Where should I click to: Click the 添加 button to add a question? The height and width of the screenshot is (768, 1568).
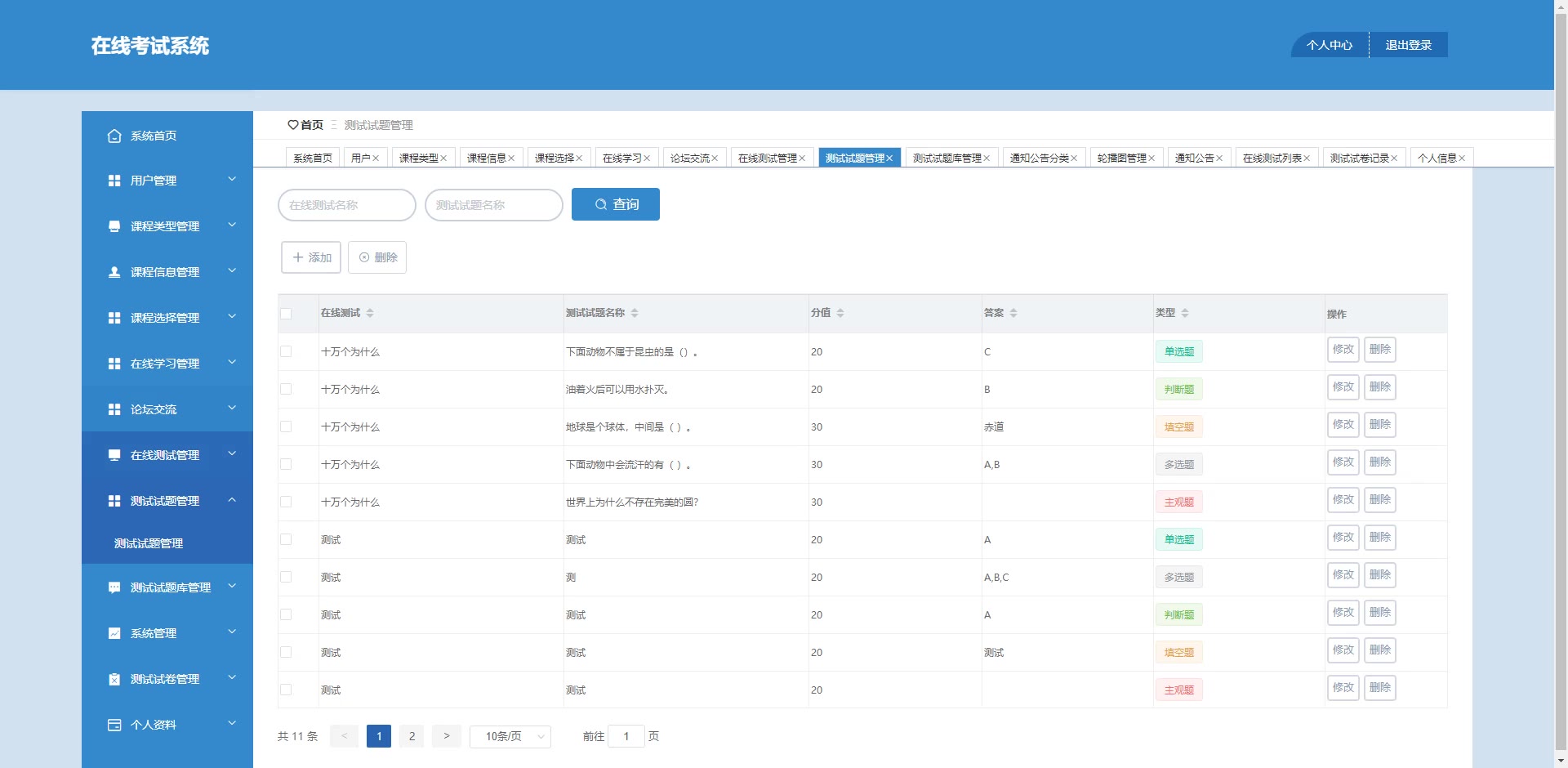click(311, 257)
